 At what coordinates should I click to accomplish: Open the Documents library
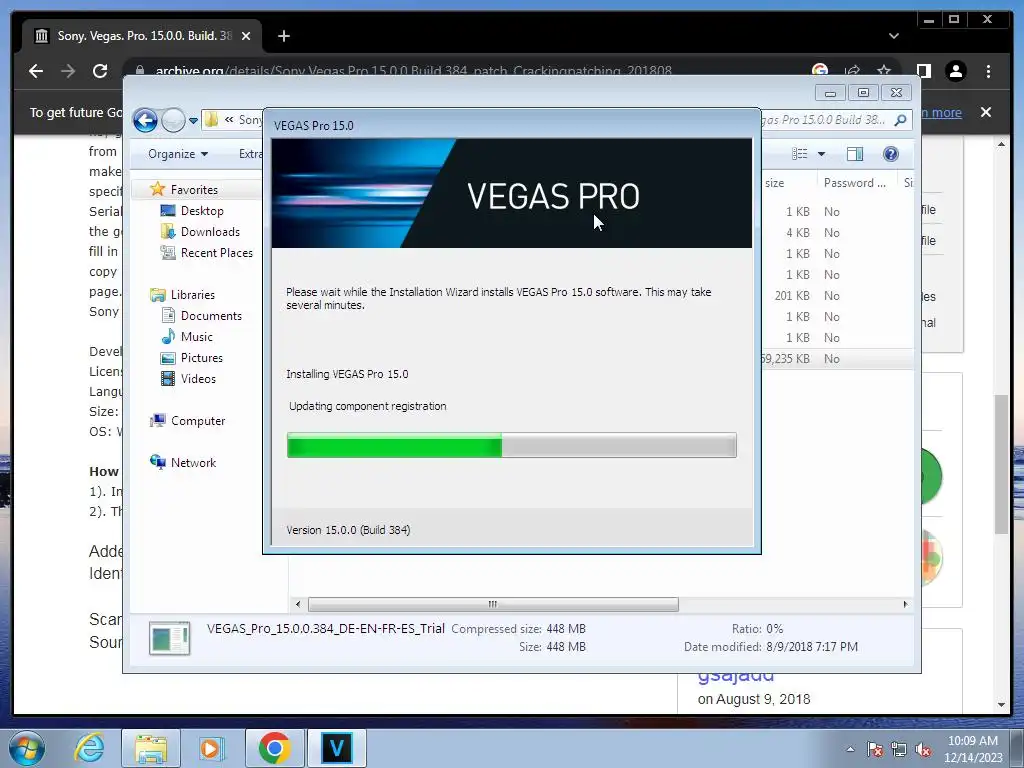point(211,315)
